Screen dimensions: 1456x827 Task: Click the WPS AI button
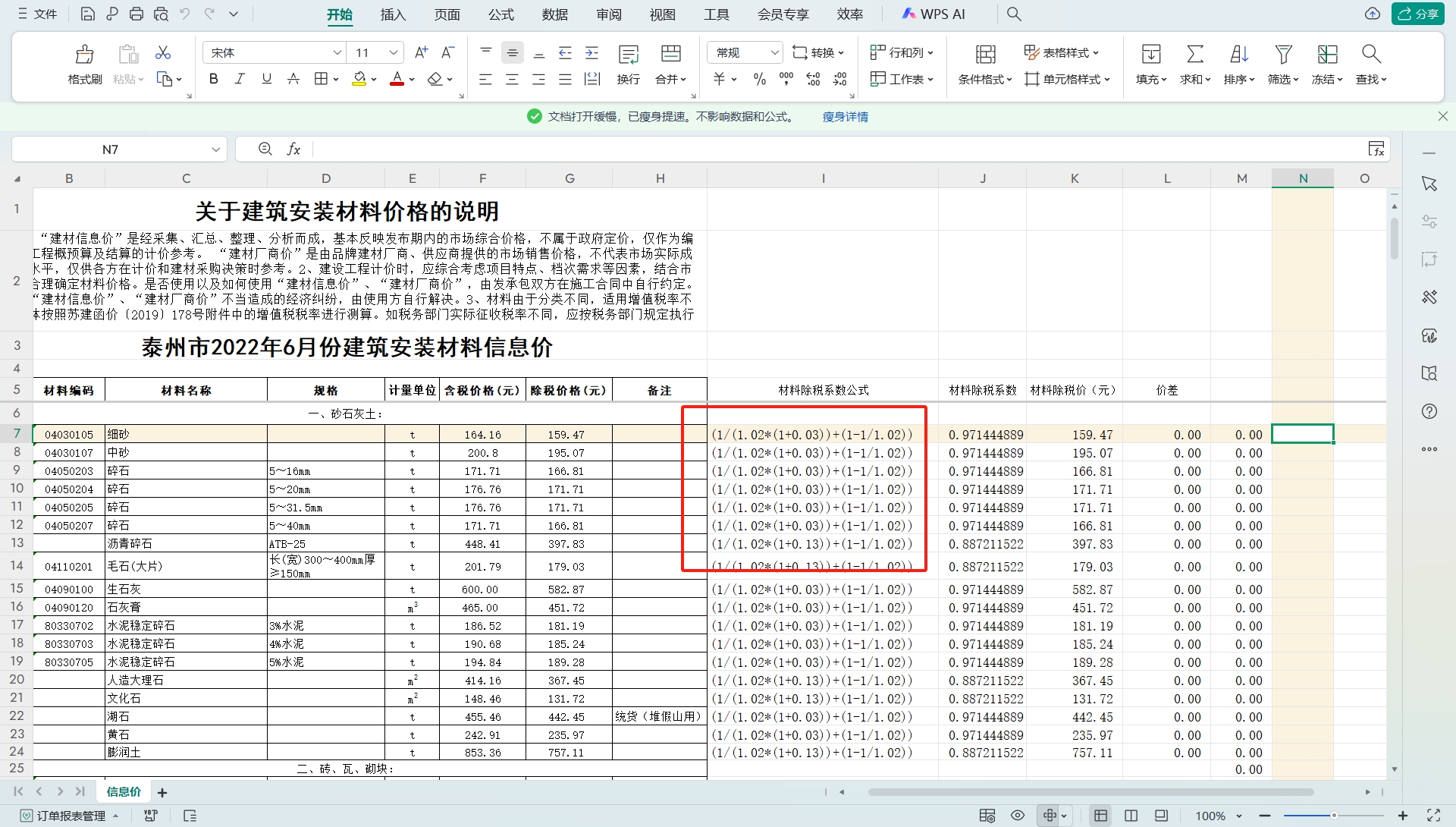[934, 14]
